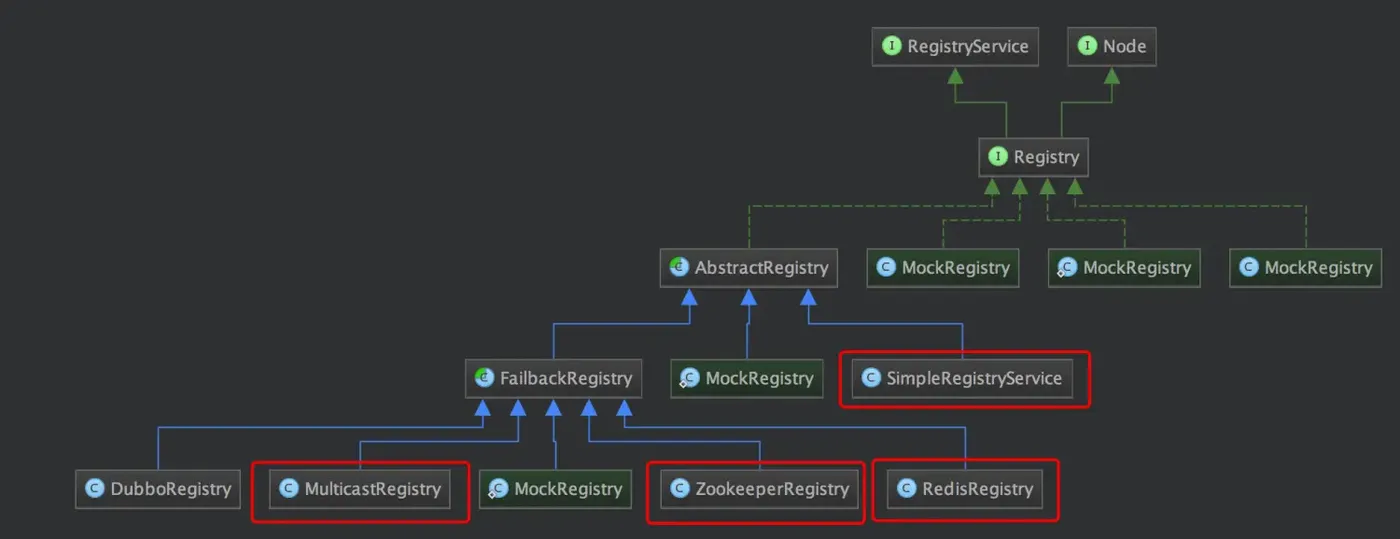This screenshot has width=1400, height=539.
Task: Click the class icon on RedisRegistry node
Action: tap(907, 489)
